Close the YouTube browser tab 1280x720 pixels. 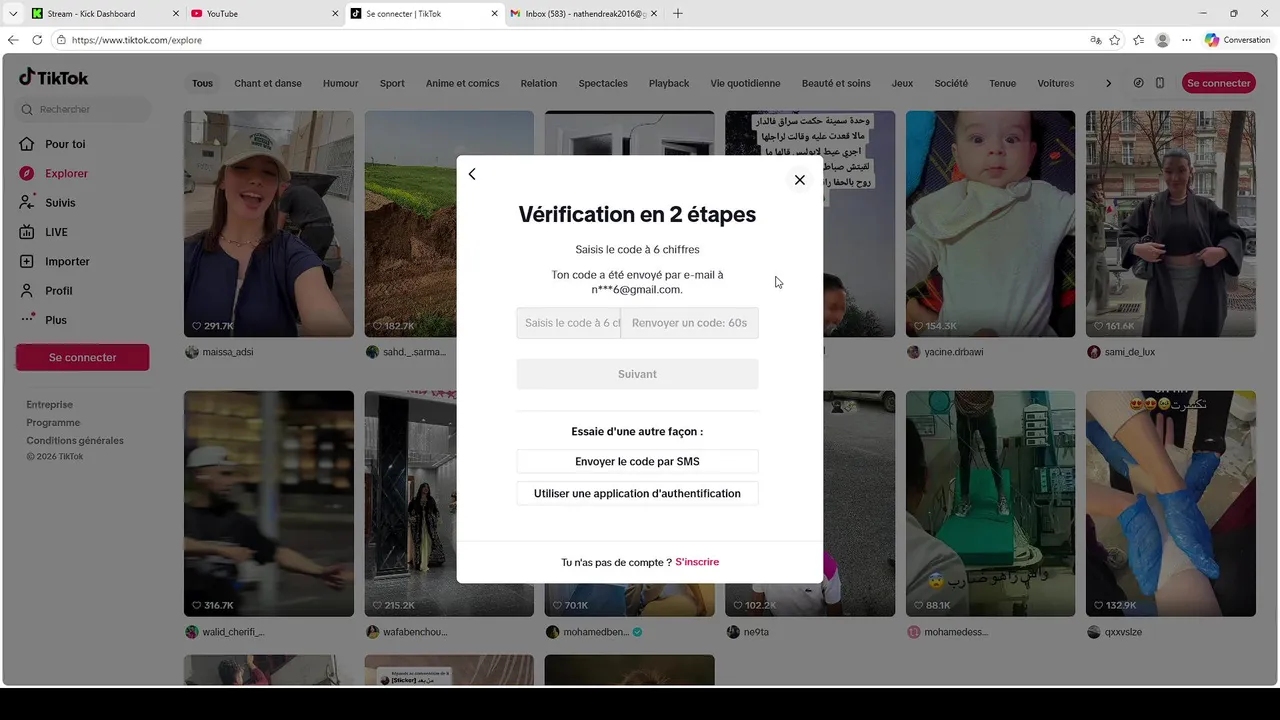(335, 13)
